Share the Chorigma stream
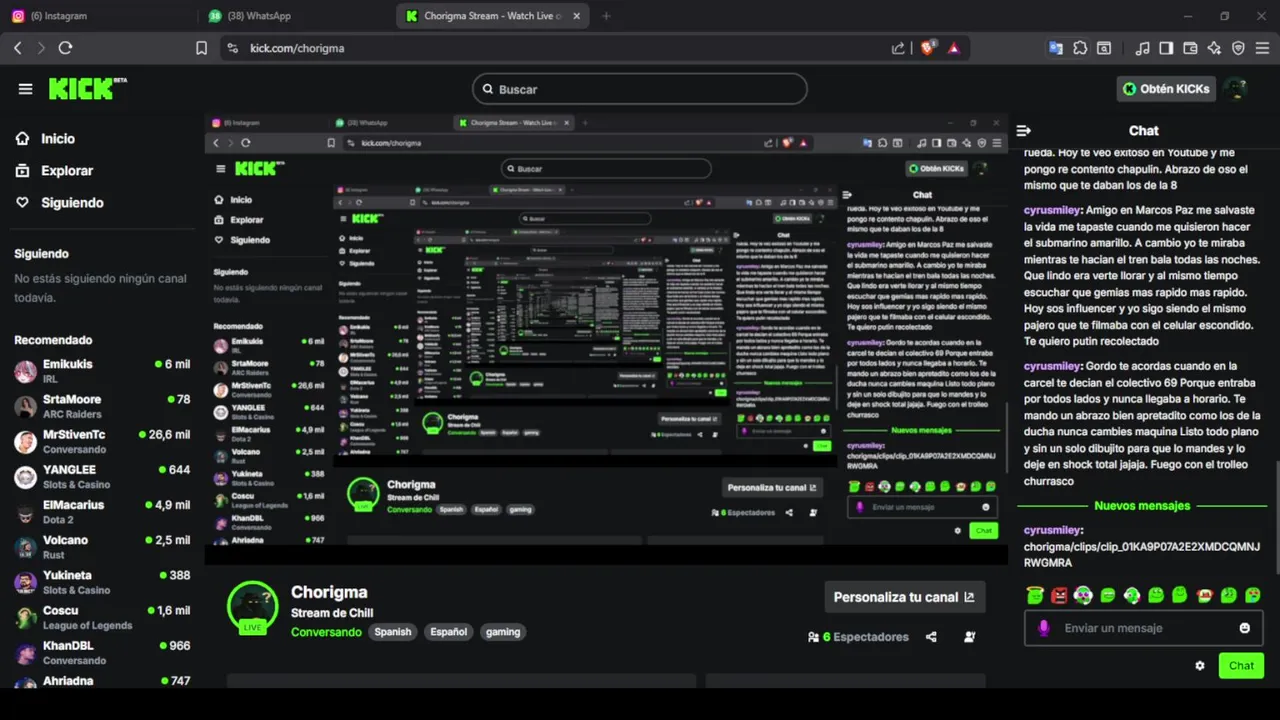This screenshot has height=720, width=1280. [931, 637]
